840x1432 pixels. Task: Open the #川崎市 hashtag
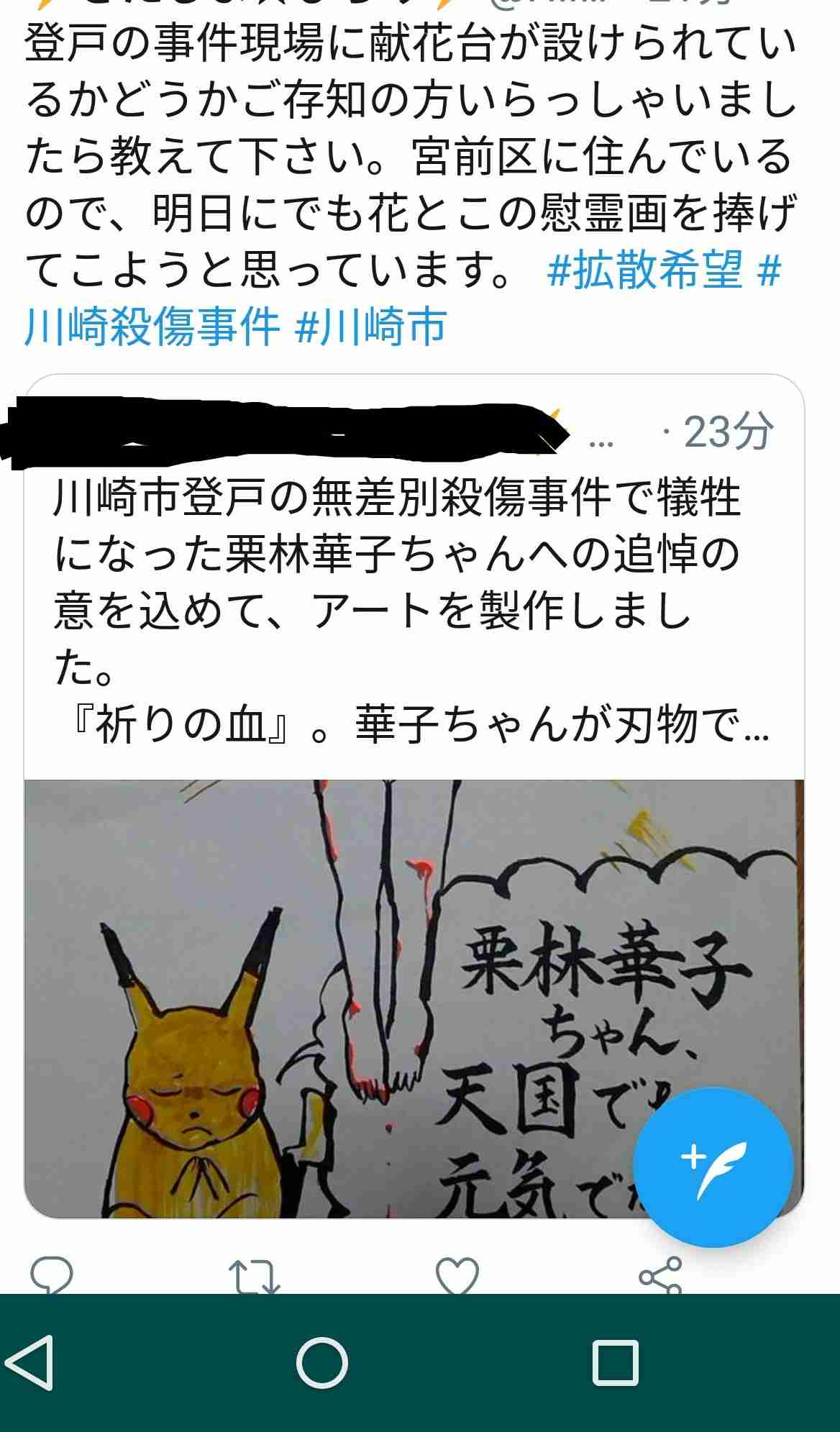371,327
